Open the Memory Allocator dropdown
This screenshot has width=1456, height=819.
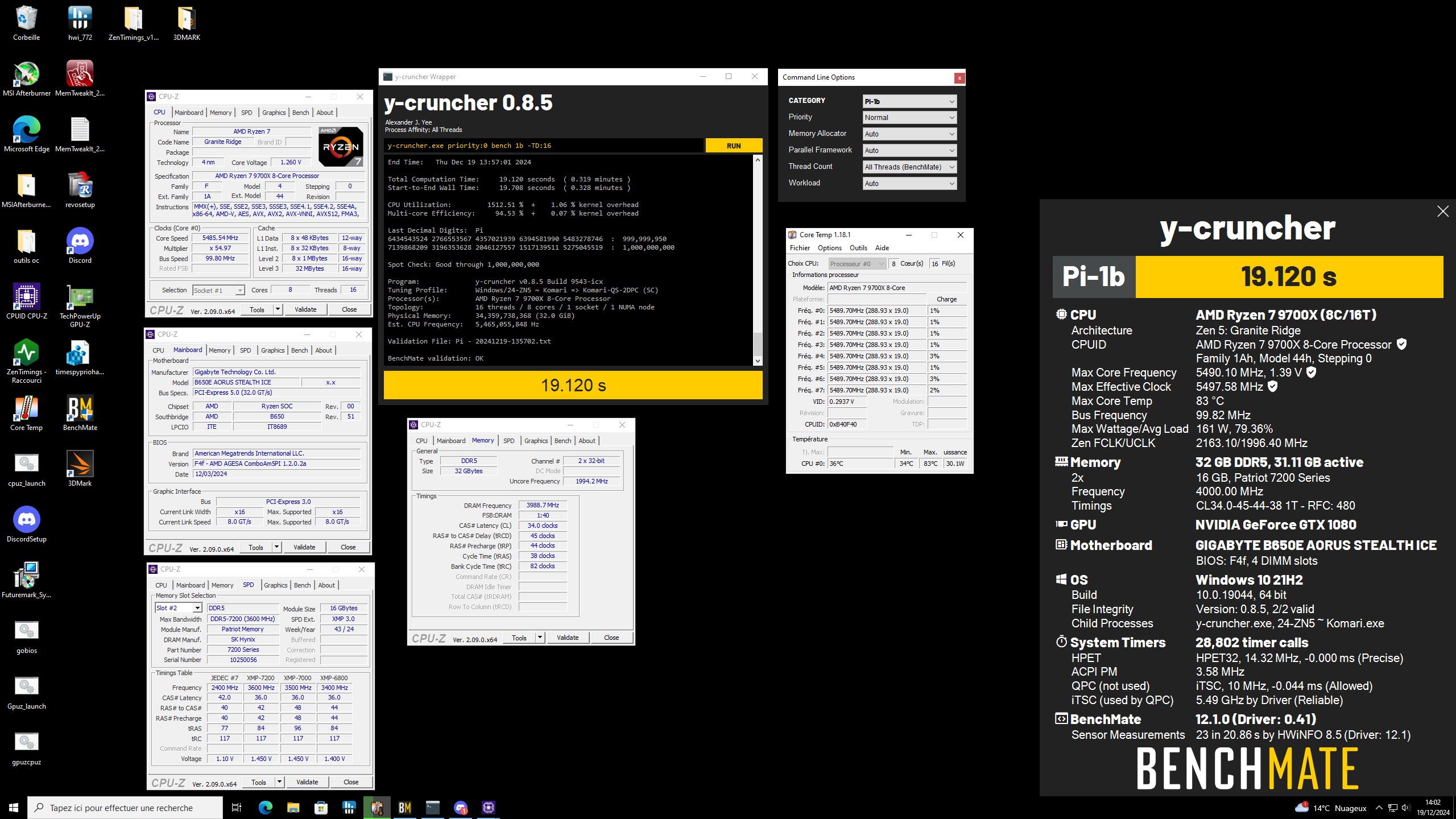[x=909, y=134]
